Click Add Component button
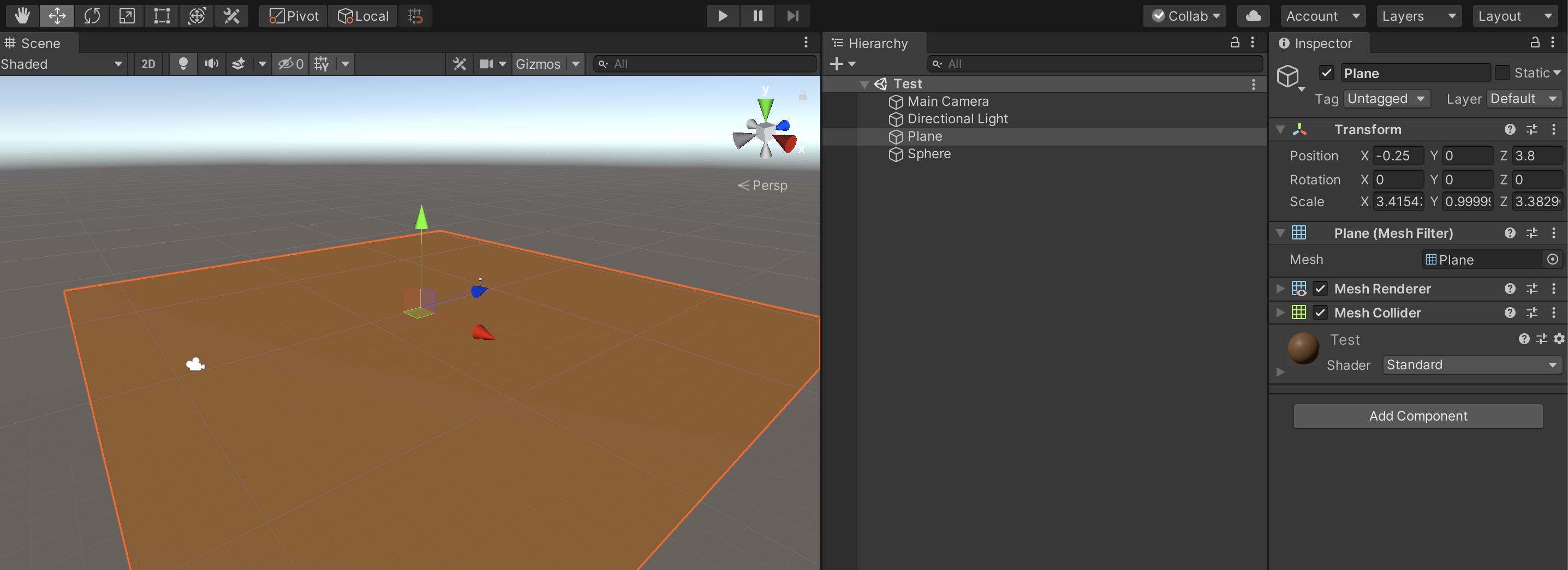The width and height of the screenshot is (1568, 570). [1418, 416]
